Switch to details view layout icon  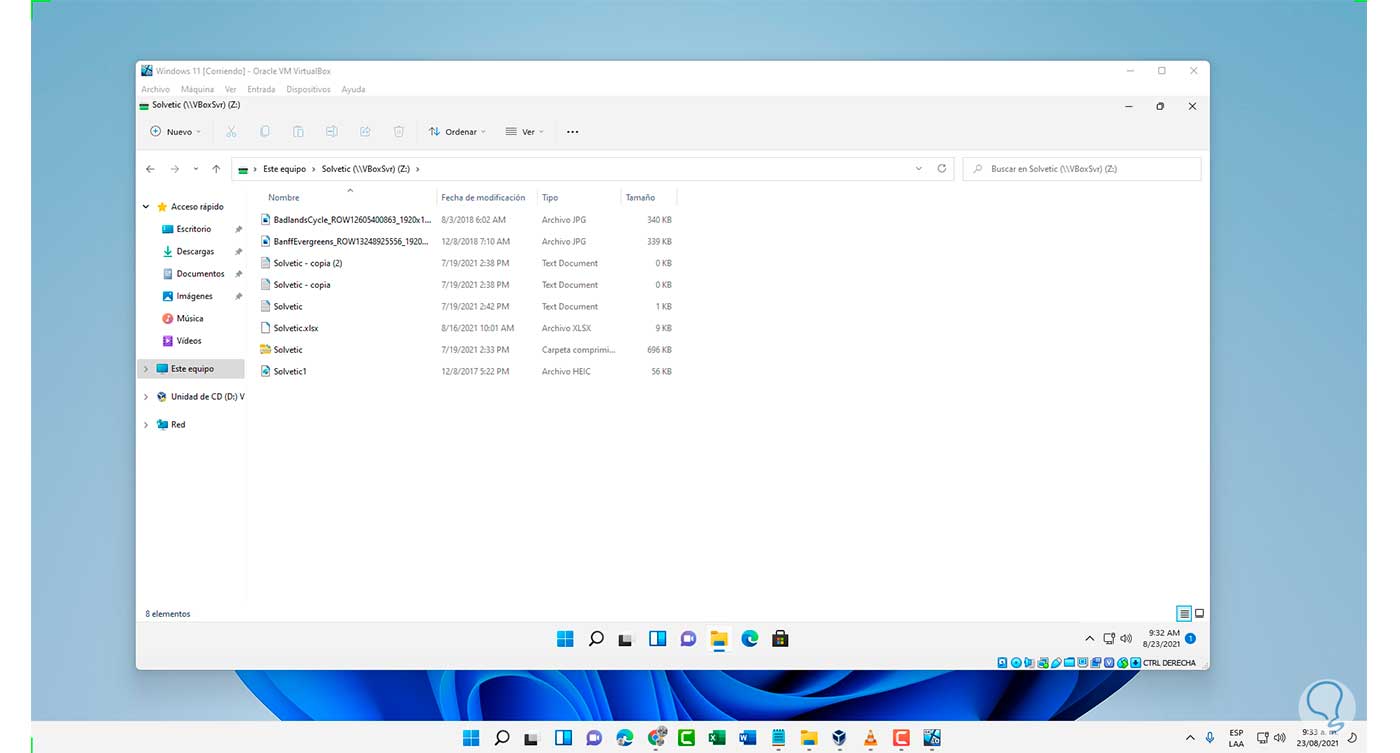[1184, 614]
